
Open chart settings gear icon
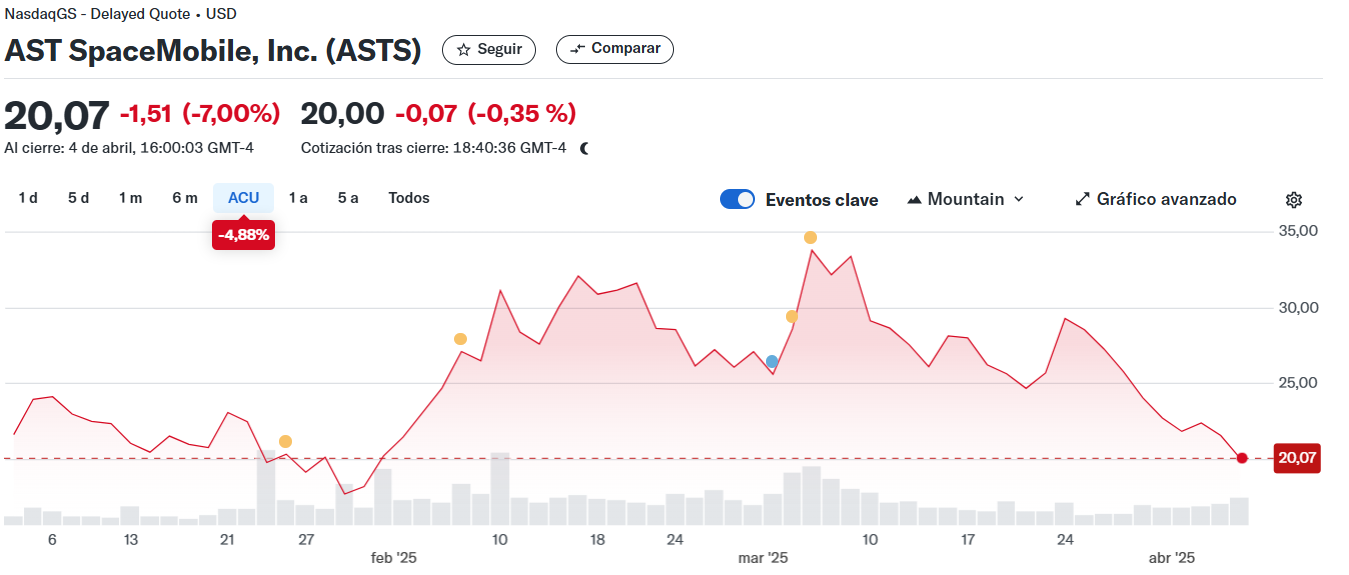pos(1293,200)
